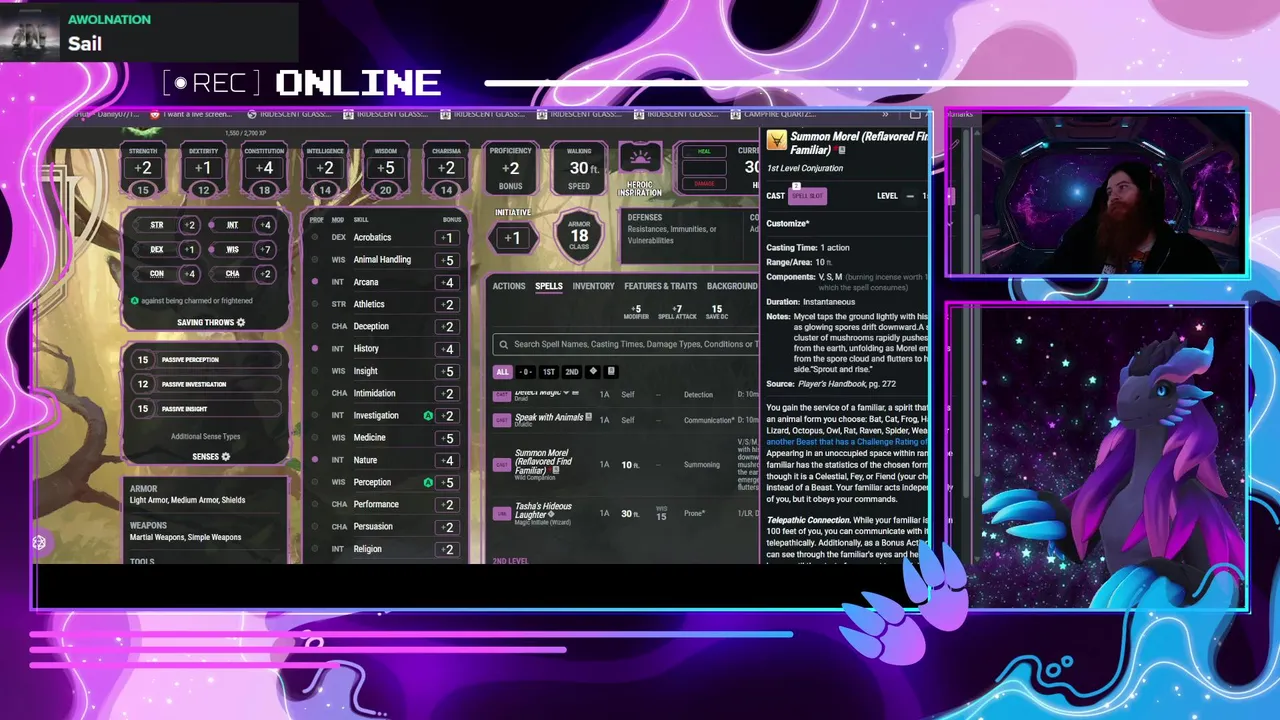Image resolution: width=1280 pixels, height=720 pixels.
Task: Open Speak with Animals spell name
Action: coord(549,417)
